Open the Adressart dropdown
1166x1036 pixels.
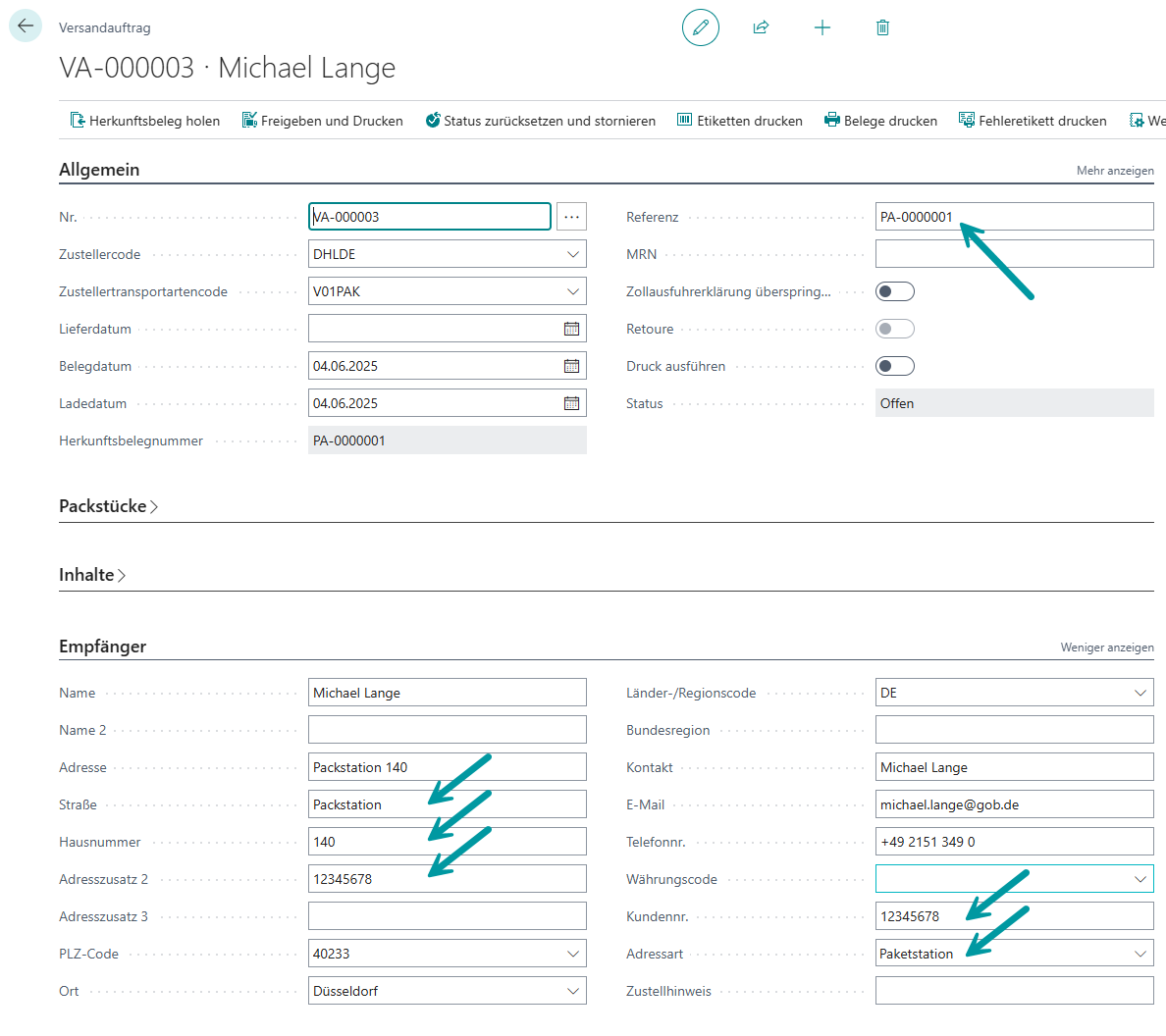pos(1139,954)
